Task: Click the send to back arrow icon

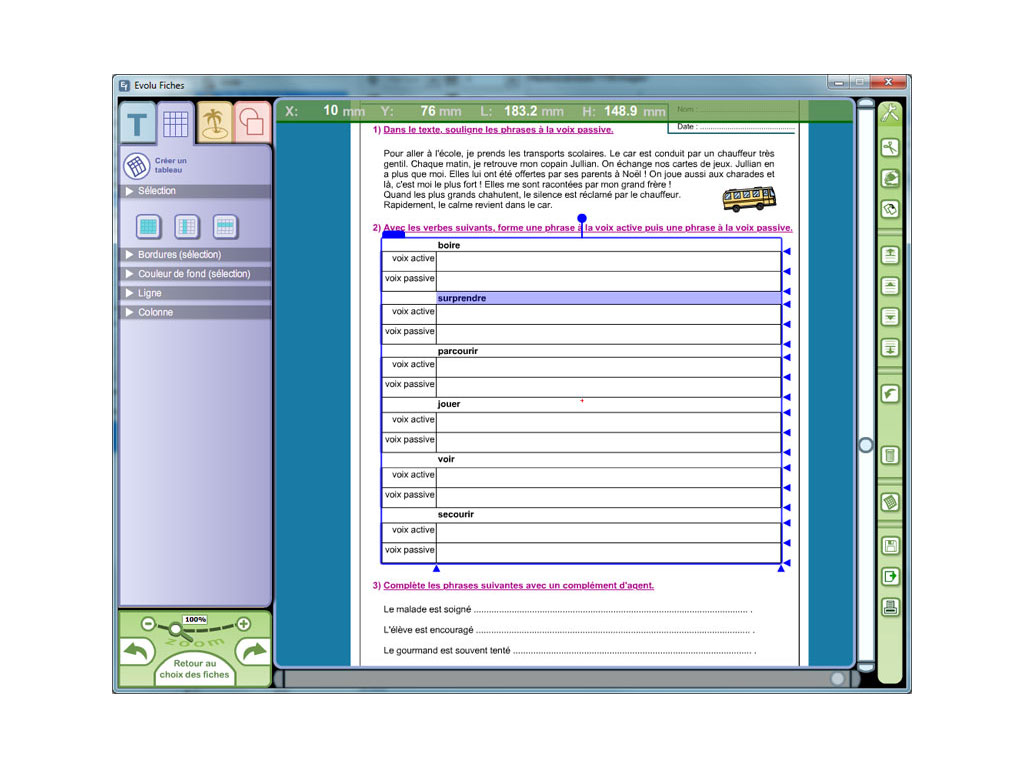Action: (x=889, y=348)
